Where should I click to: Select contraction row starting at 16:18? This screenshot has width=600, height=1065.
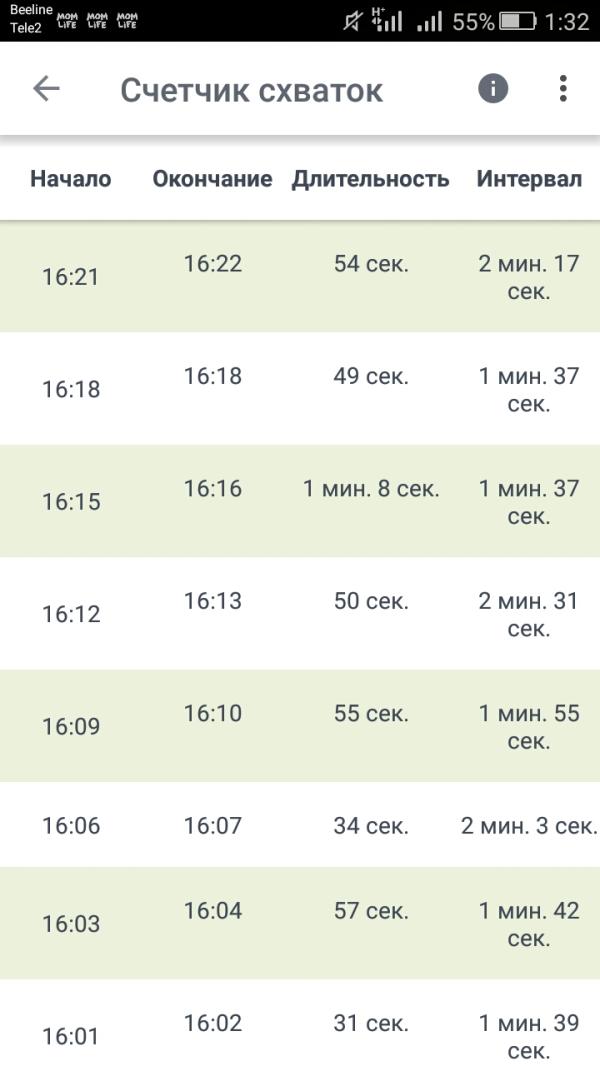pyautogui.click(x=300, y=389)
